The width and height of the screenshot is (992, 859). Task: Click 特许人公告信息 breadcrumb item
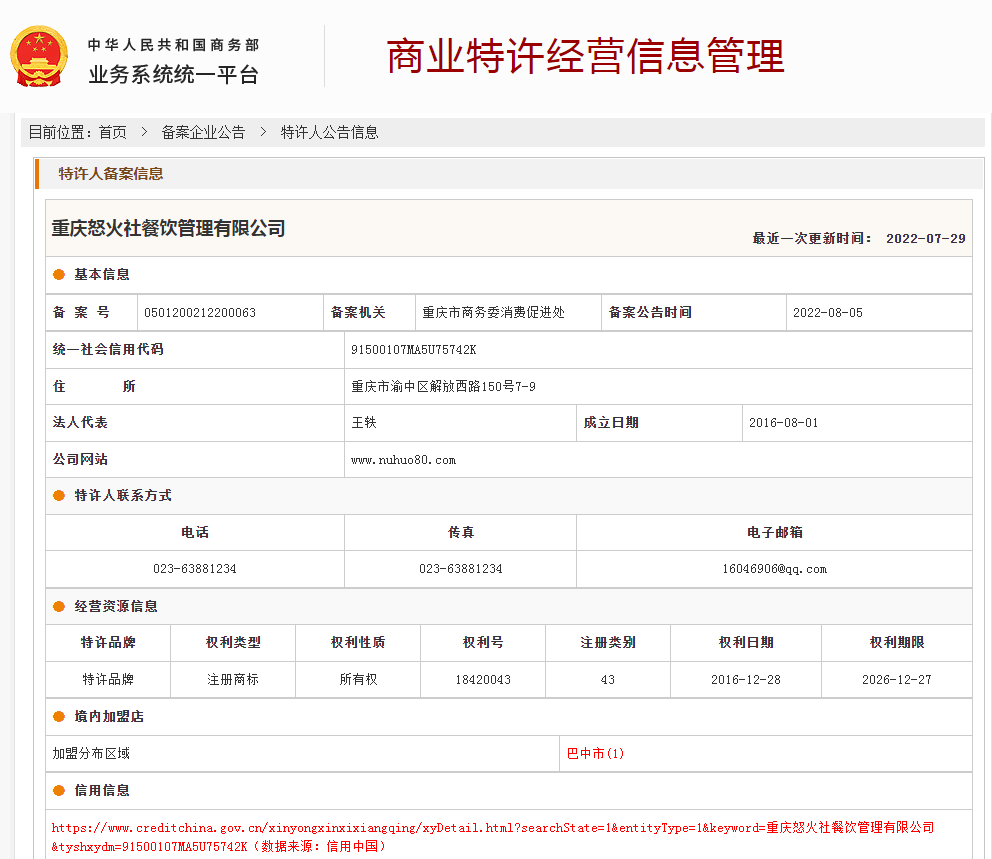(329, 132)
